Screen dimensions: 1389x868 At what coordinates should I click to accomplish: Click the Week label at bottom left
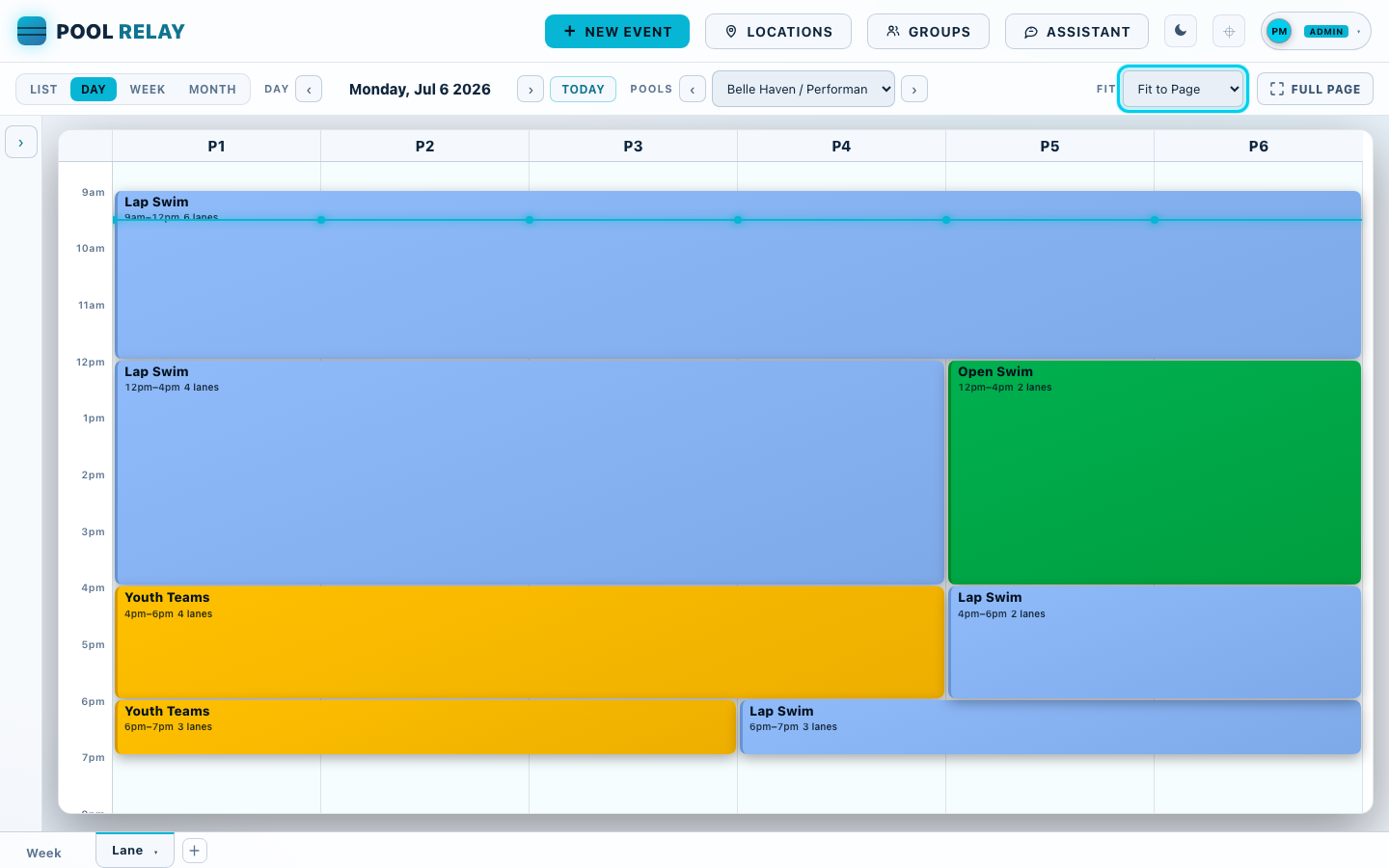[43, 854]
